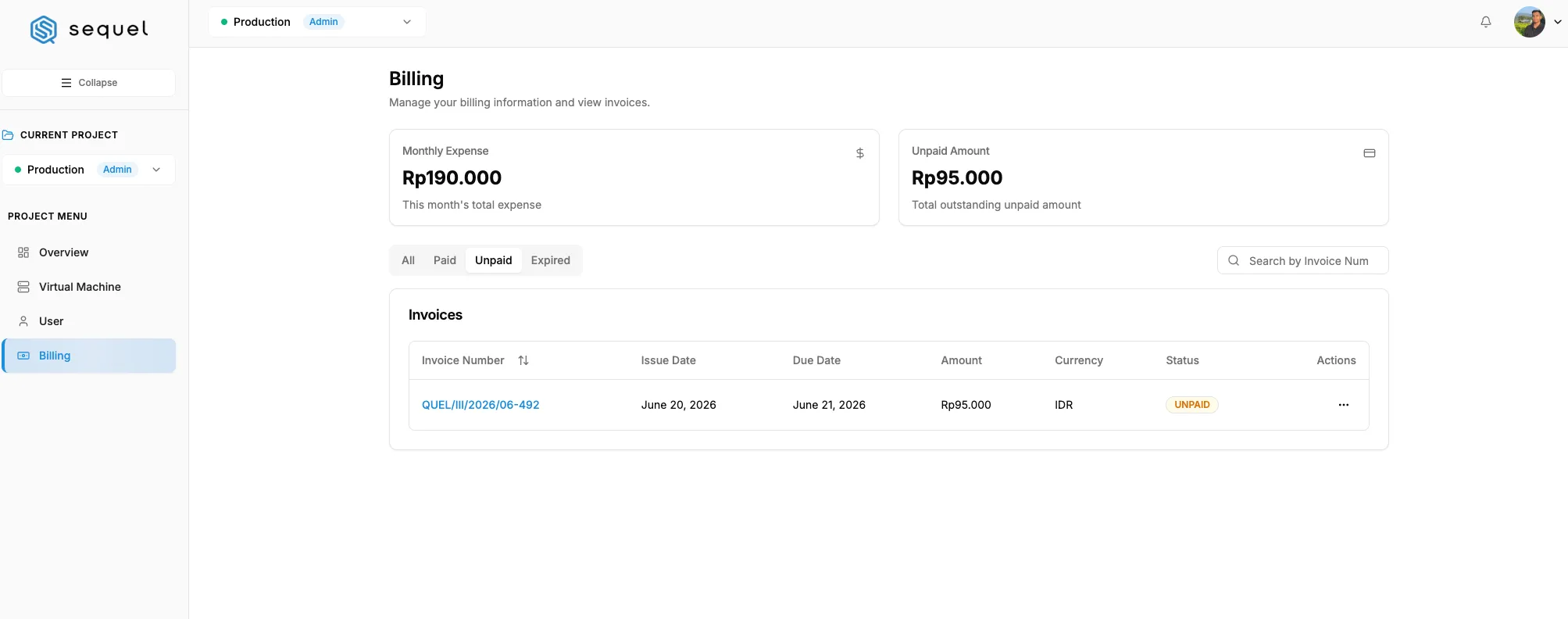The image size is (1568, 619).
Task: Expand the account menu chevron beside avatar
Action: 1557,22
